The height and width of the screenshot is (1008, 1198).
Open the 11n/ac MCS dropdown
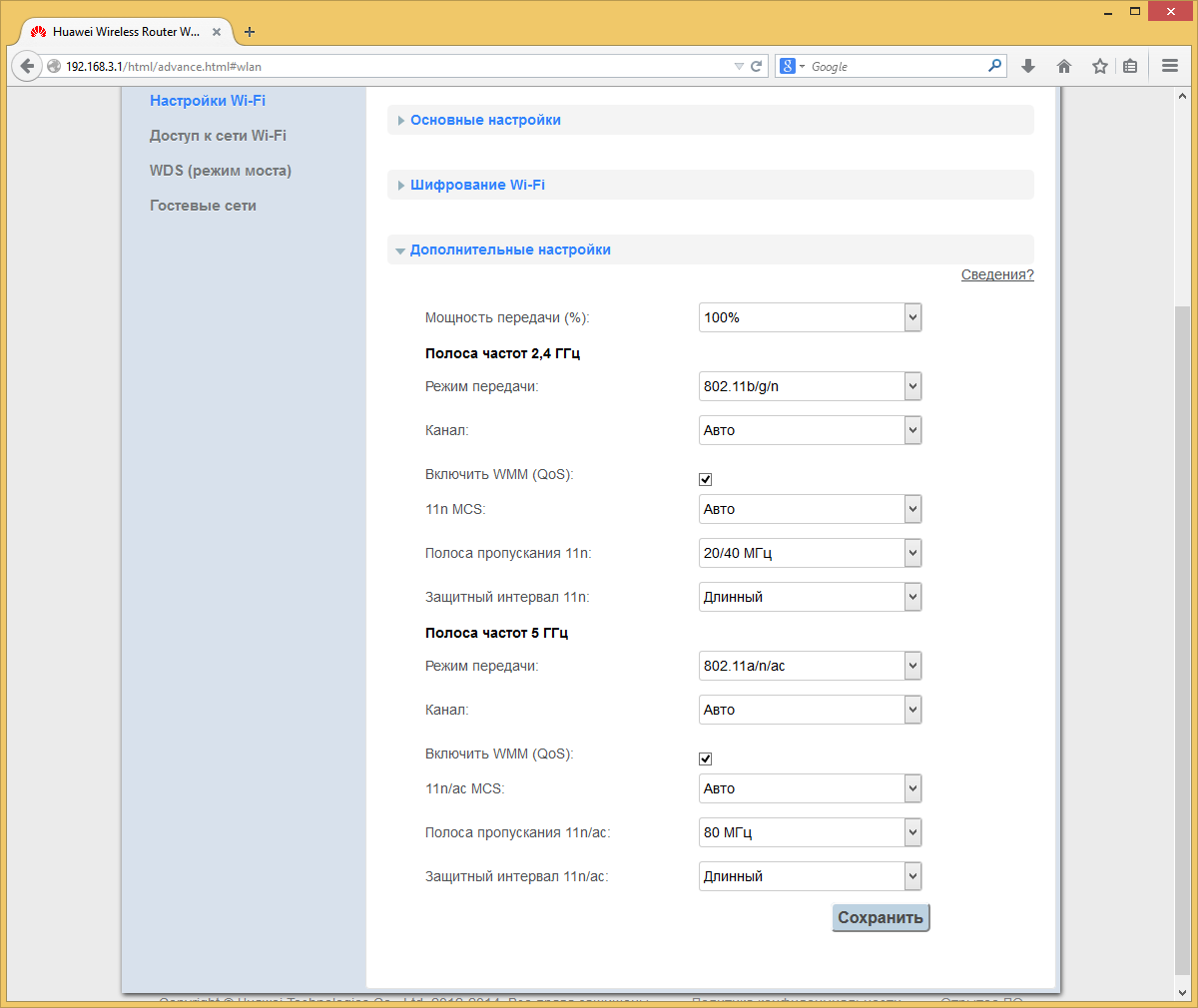(x=810, y=788)
